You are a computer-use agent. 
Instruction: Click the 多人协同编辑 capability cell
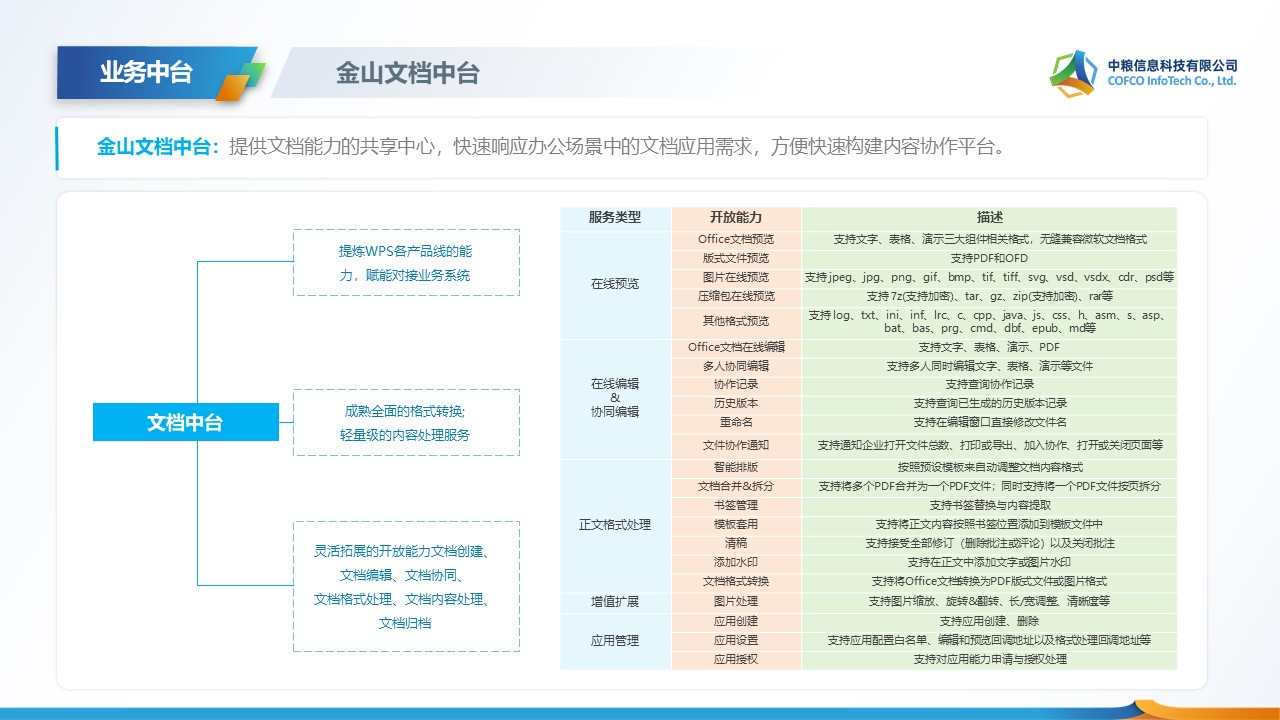tap(736, 366)
